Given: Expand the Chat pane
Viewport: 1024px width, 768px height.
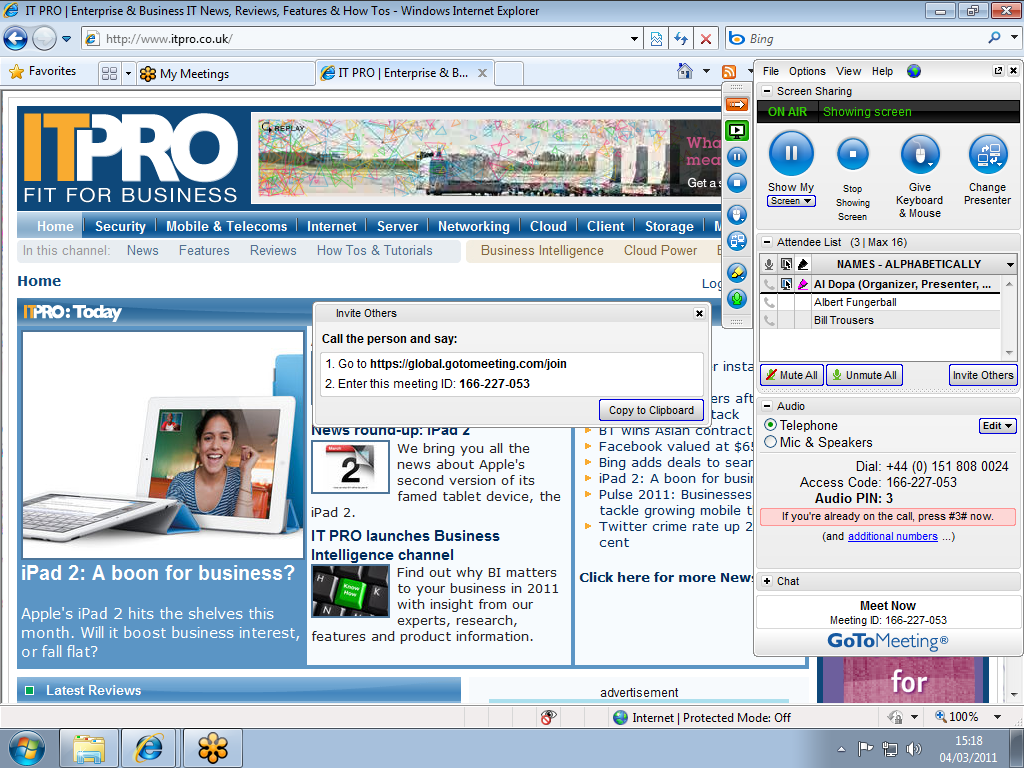Looking at the screenshot, I should pos(767,581).
